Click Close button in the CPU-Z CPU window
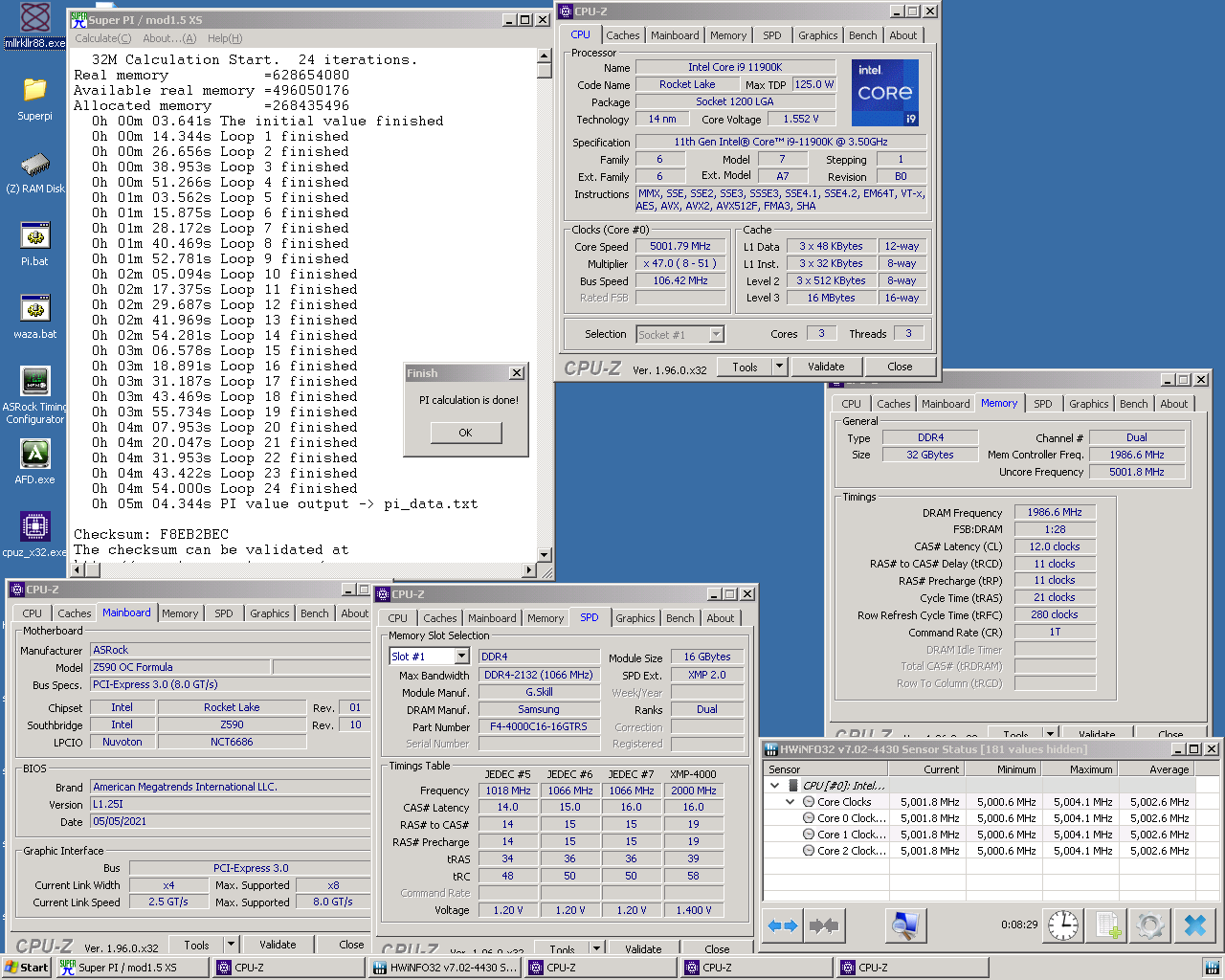Screen dimensions: 1225x980 pyautogui.click(x=900, y=366)
